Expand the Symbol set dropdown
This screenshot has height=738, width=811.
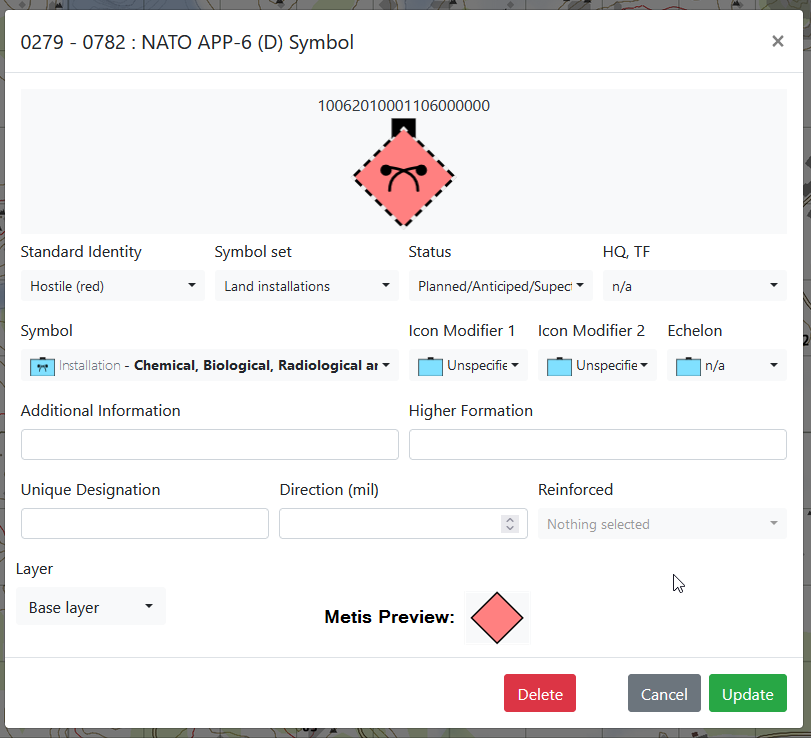tap(305, 285)
